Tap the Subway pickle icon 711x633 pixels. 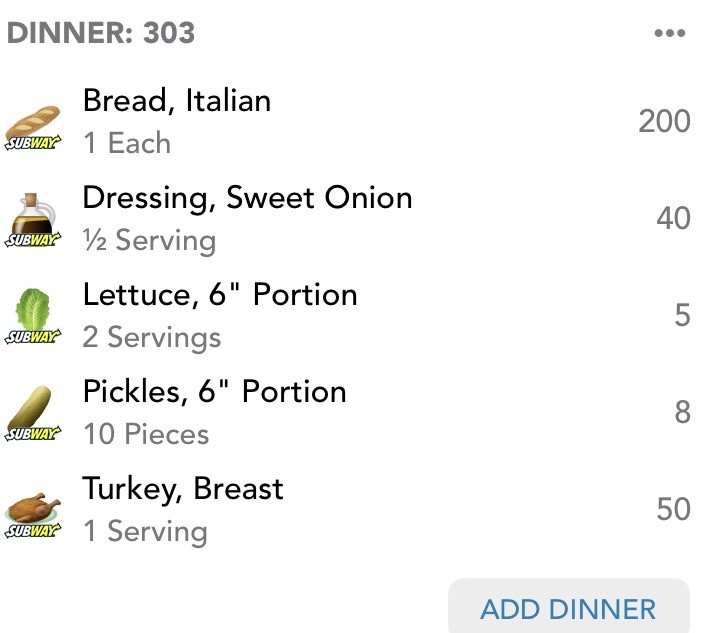[x=33, y=413]
